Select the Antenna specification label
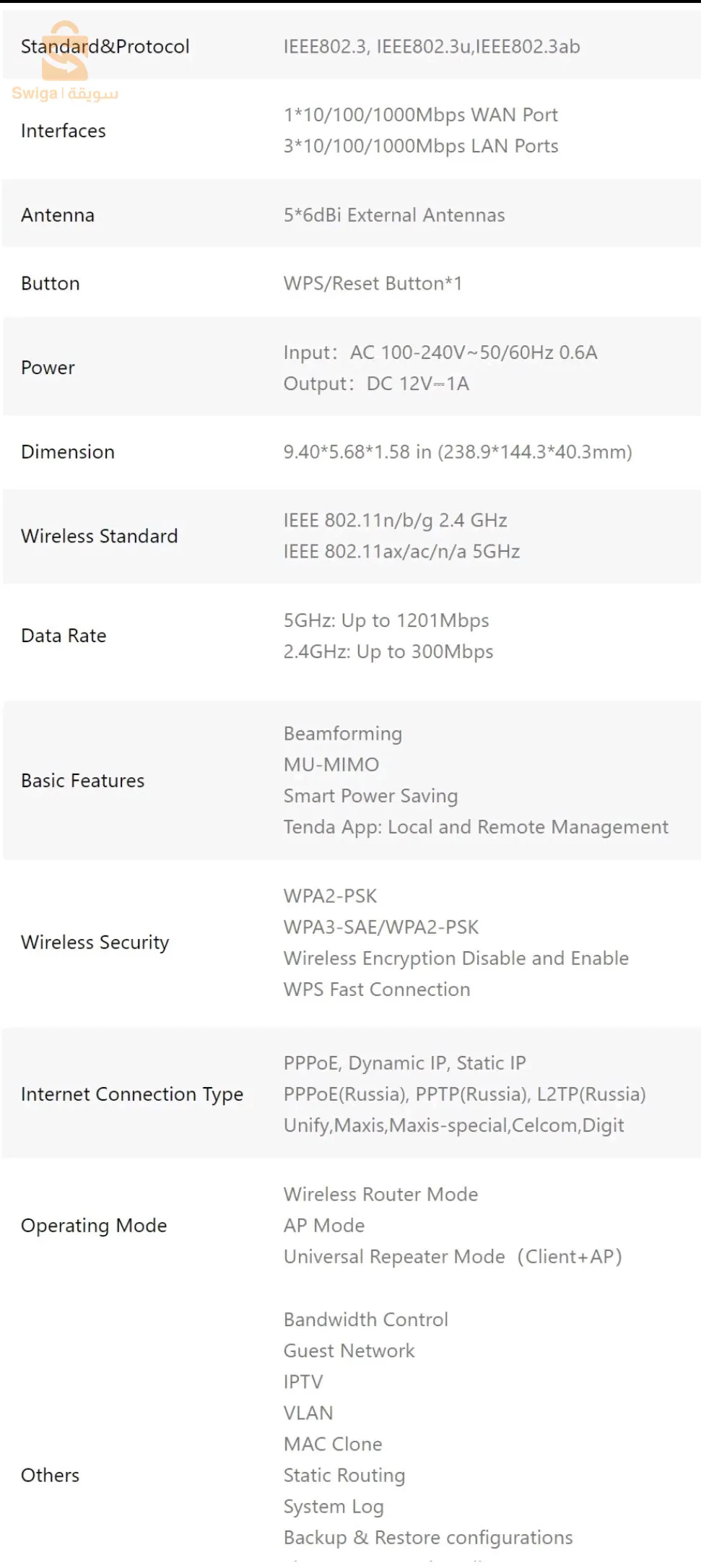The image size is (701, 1568). pos(58,215)
